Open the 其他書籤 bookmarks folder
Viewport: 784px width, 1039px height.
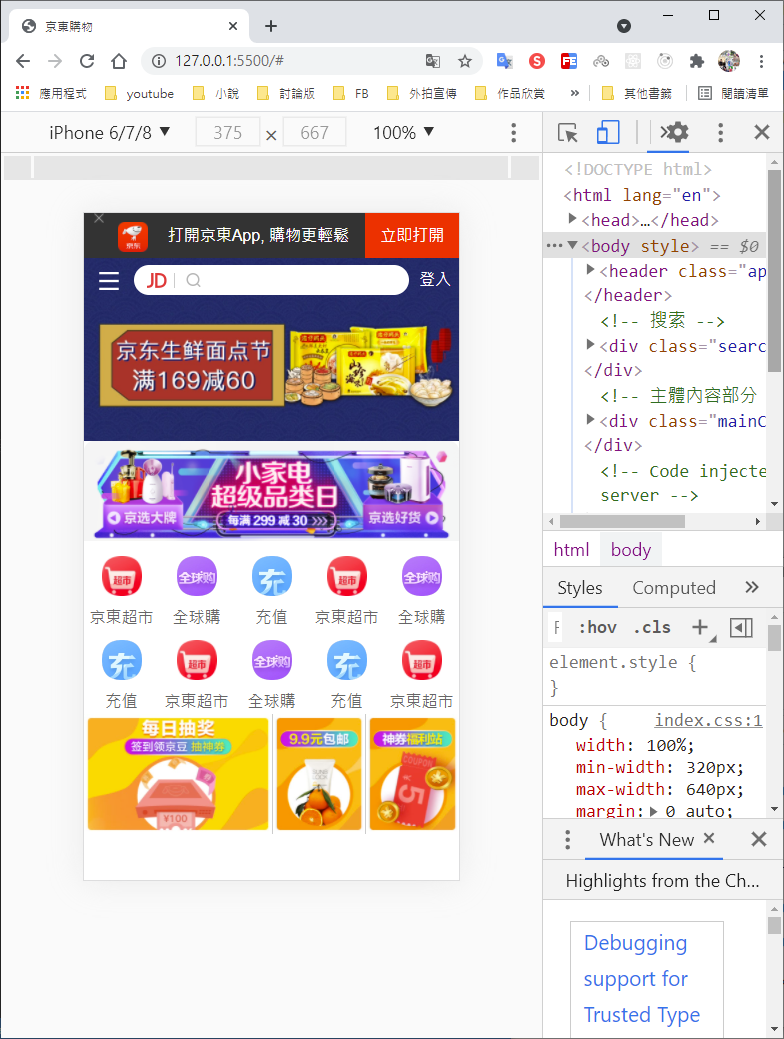point(637,93)
